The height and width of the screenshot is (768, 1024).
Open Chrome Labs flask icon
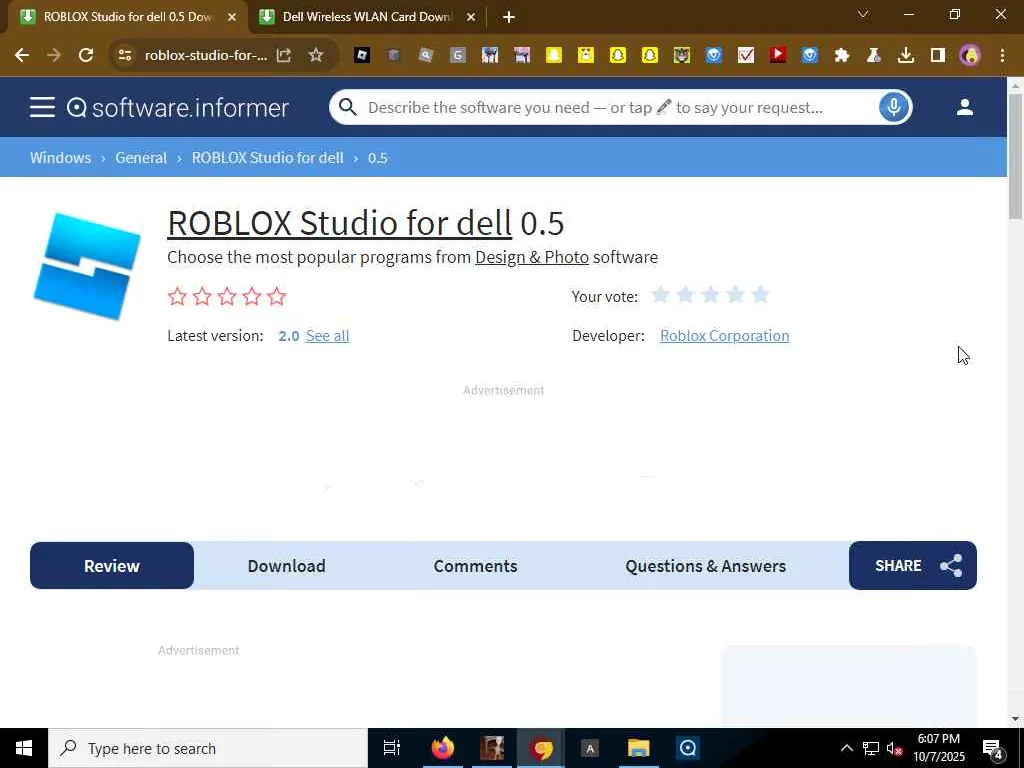click(x=873, y=56)
